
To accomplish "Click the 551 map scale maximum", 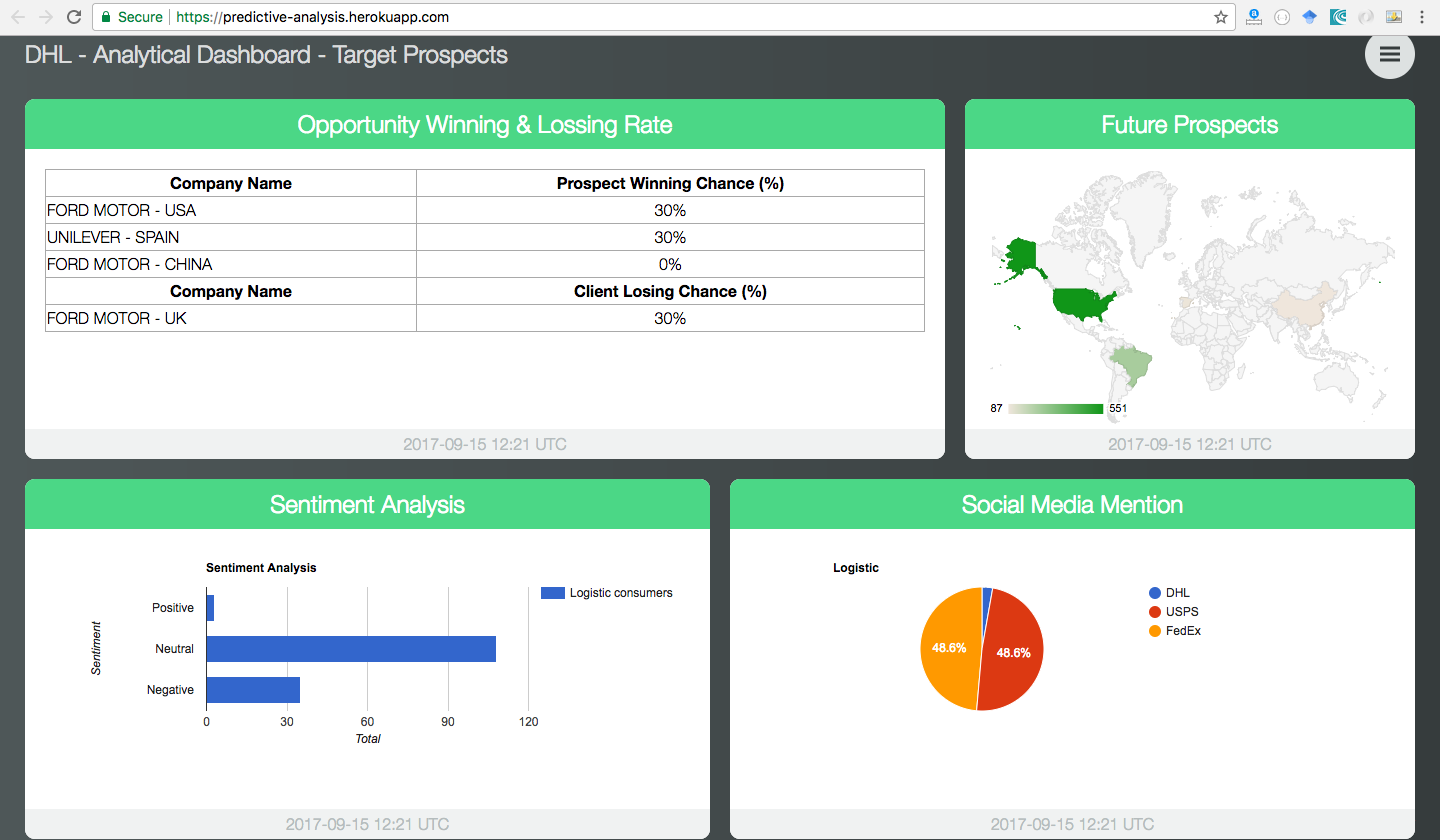I will click(x=1118, y=408).
